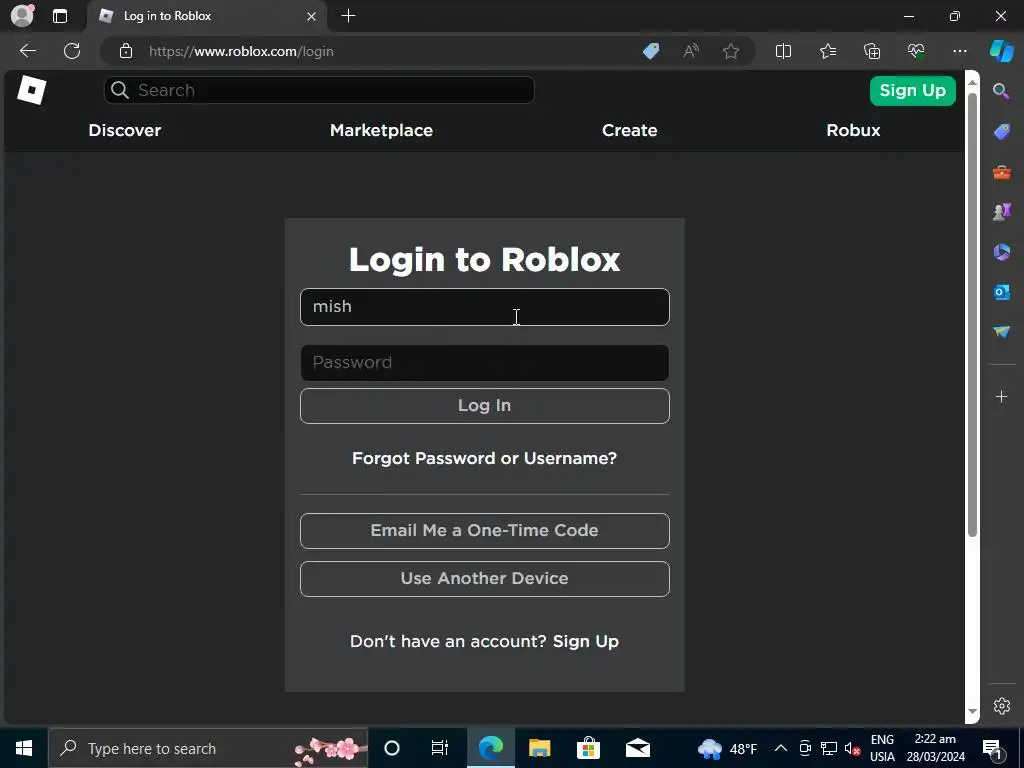Open the Robux menu item
Viewport: 1024px width, 768px height.
[x=854, y=130]
